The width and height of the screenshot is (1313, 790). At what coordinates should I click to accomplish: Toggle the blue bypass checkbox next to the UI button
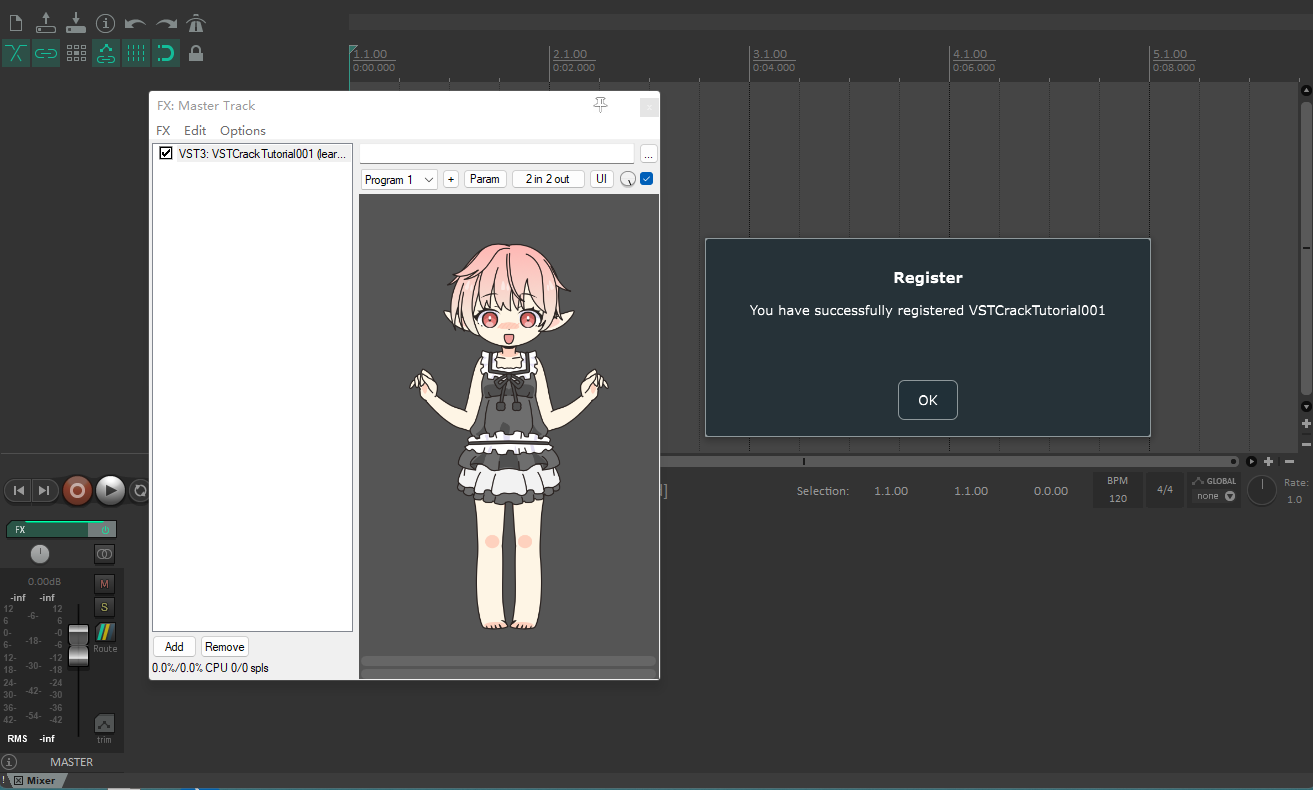646,179
